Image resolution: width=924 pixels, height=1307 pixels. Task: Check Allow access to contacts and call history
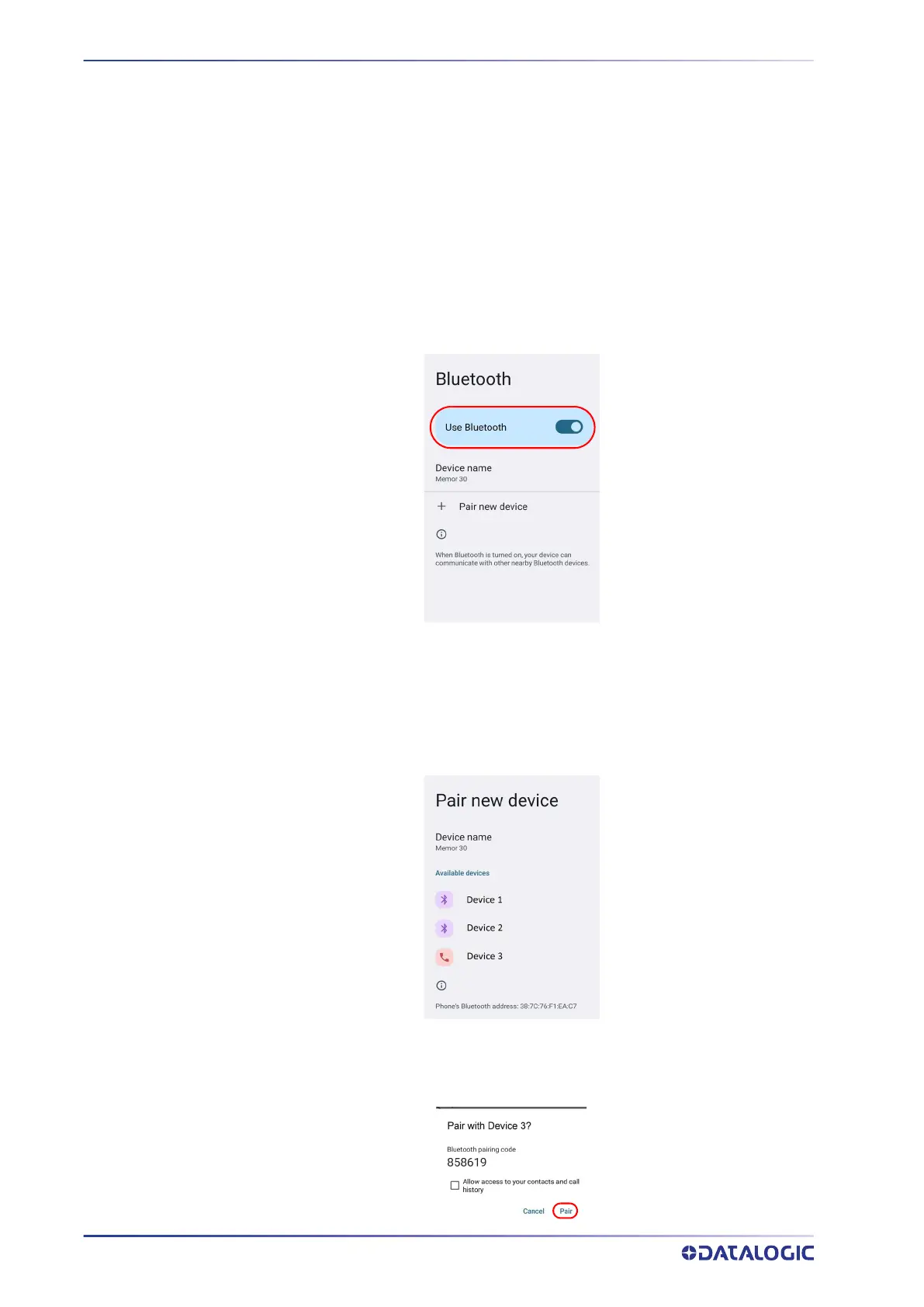pyautogui.click(x=455, y=1185)
